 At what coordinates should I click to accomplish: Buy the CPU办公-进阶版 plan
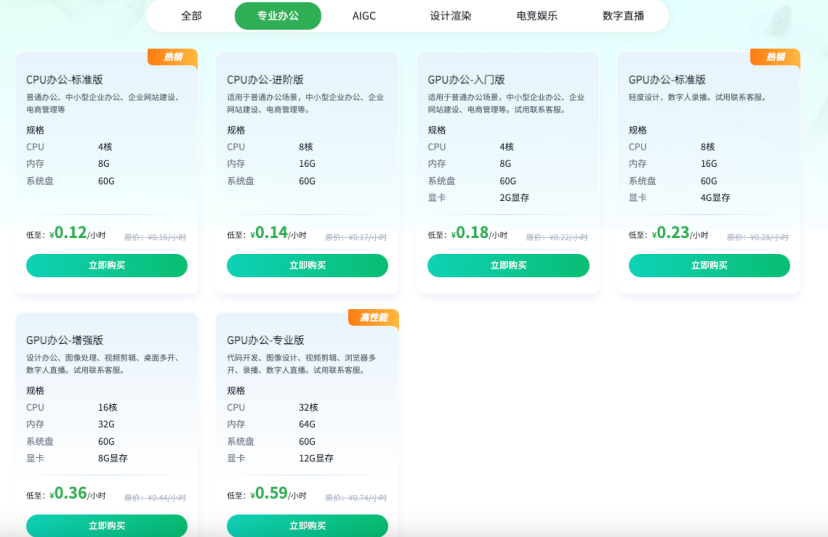[x=307, y=265]
